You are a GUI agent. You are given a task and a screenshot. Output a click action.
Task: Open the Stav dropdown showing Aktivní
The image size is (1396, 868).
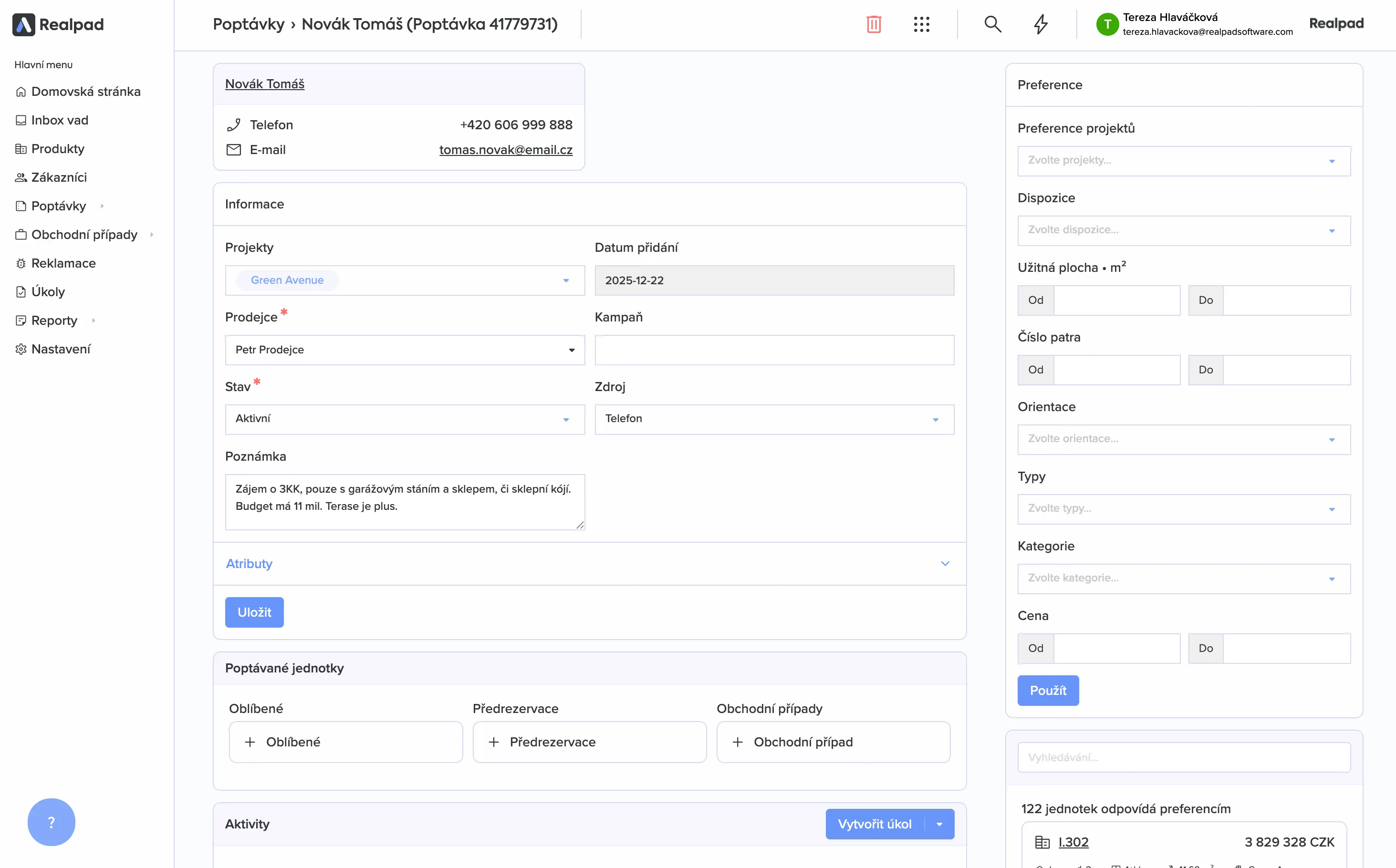(x=404, y=419)
